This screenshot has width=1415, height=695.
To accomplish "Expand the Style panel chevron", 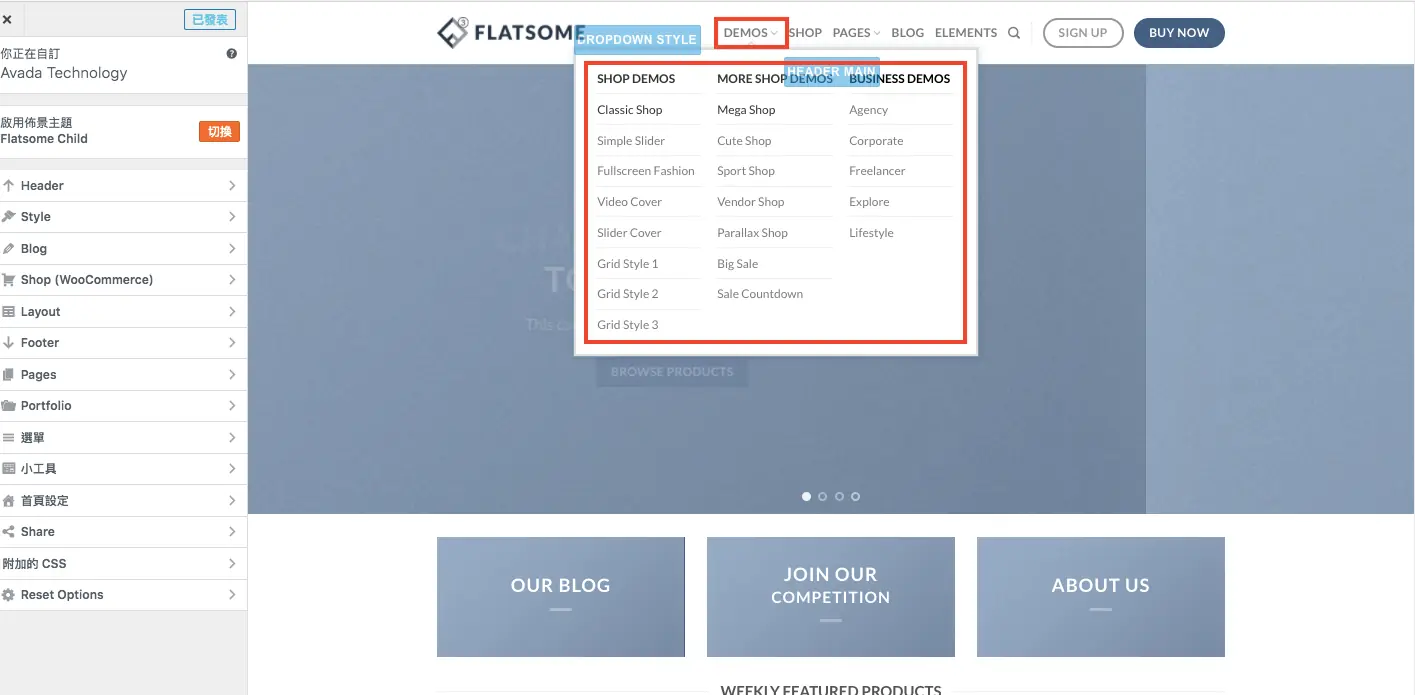I will 232,216.
